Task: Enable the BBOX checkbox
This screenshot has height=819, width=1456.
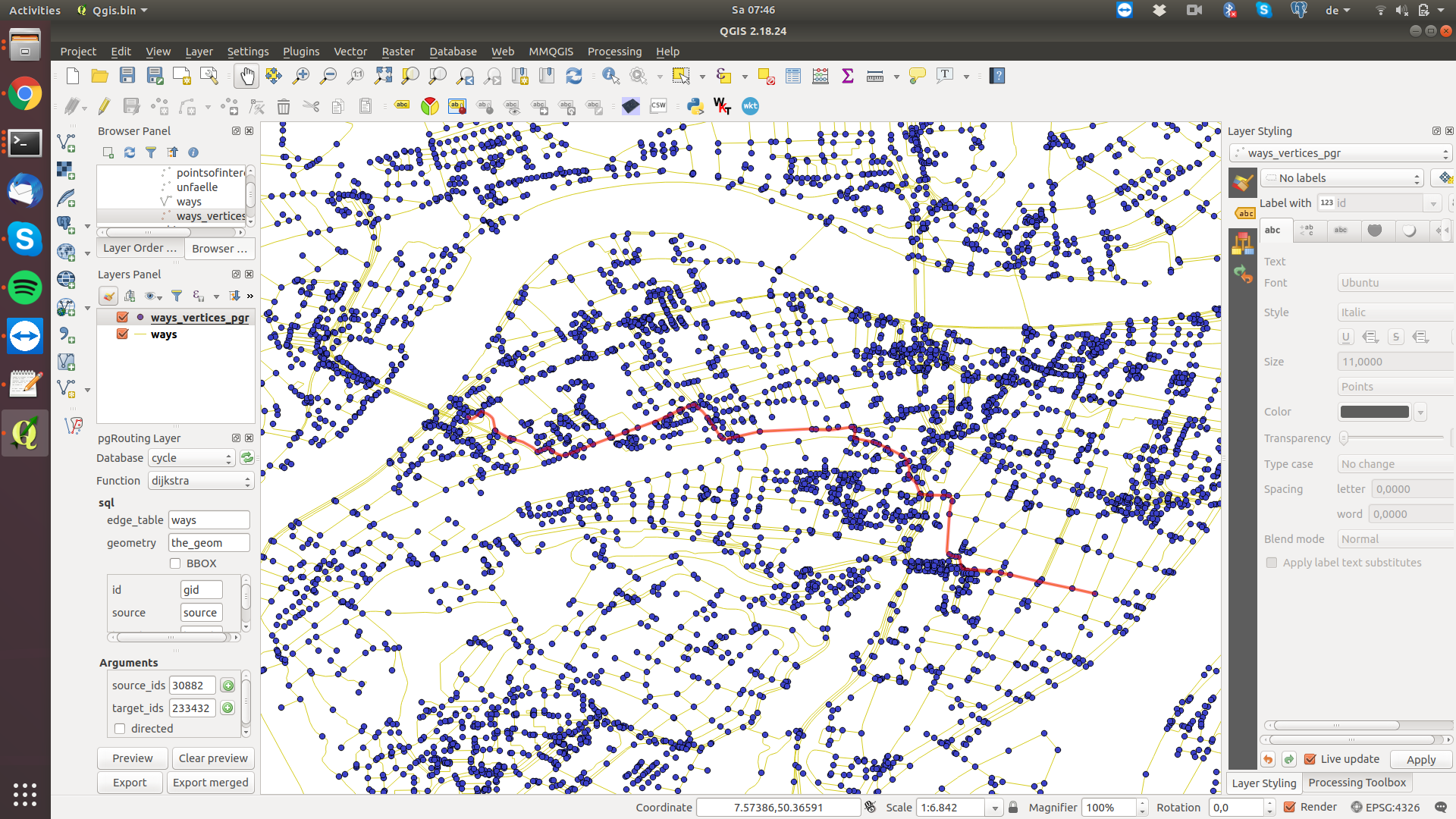Action: click(x=175, y=563)
